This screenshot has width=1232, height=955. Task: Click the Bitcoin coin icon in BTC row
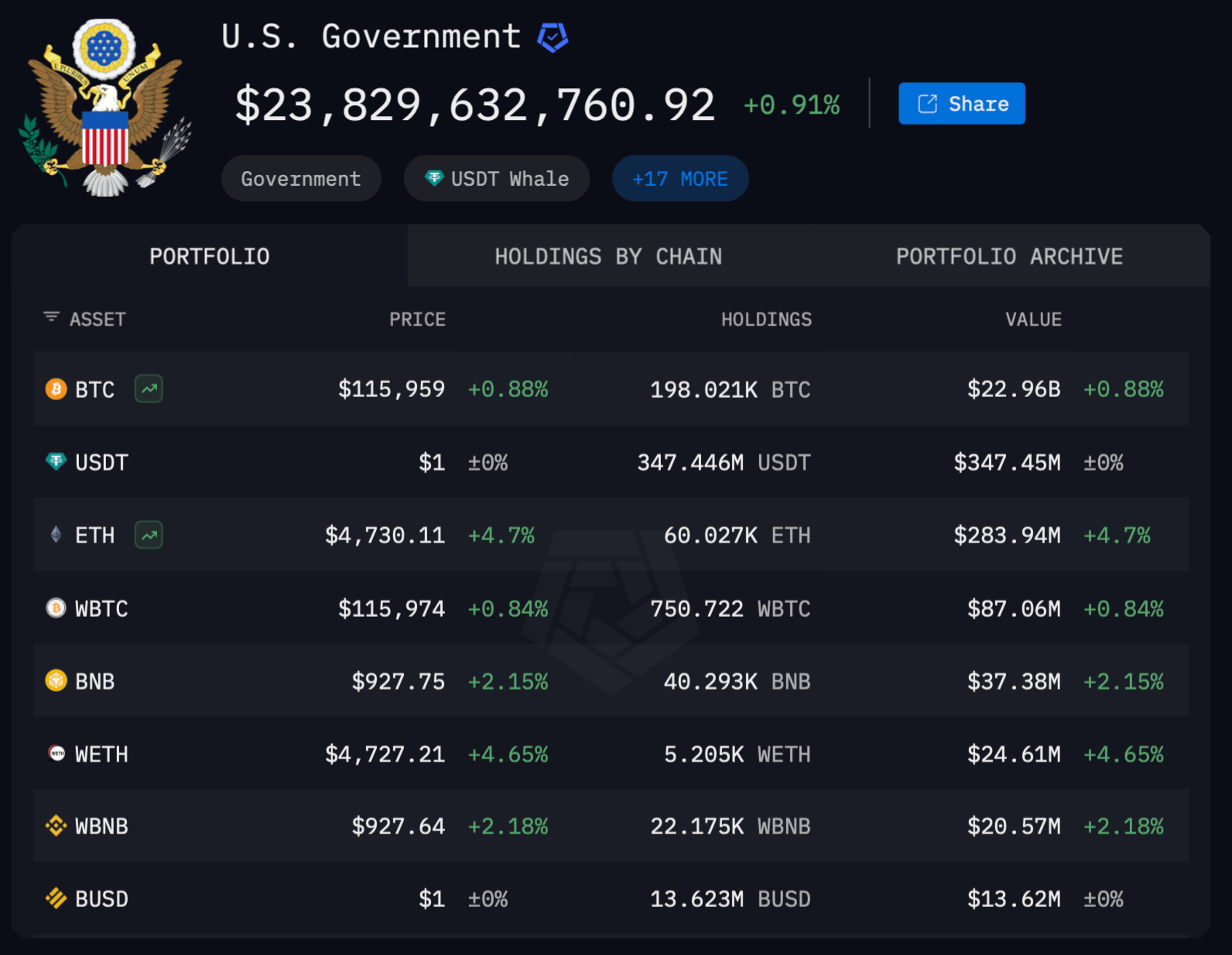(56, 389)
